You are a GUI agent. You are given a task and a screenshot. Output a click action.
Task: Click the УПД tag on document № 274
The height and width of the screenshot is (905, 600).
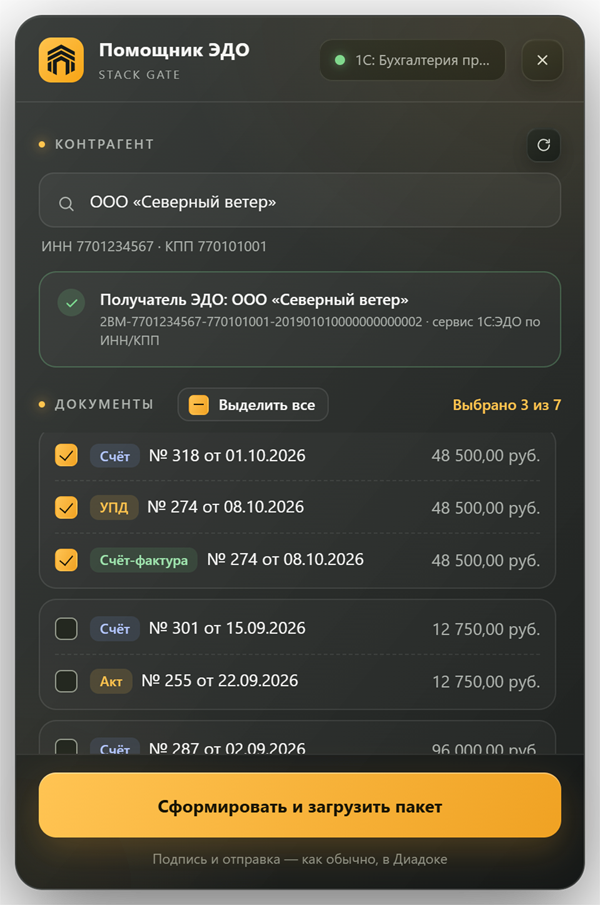pos(114,508)
